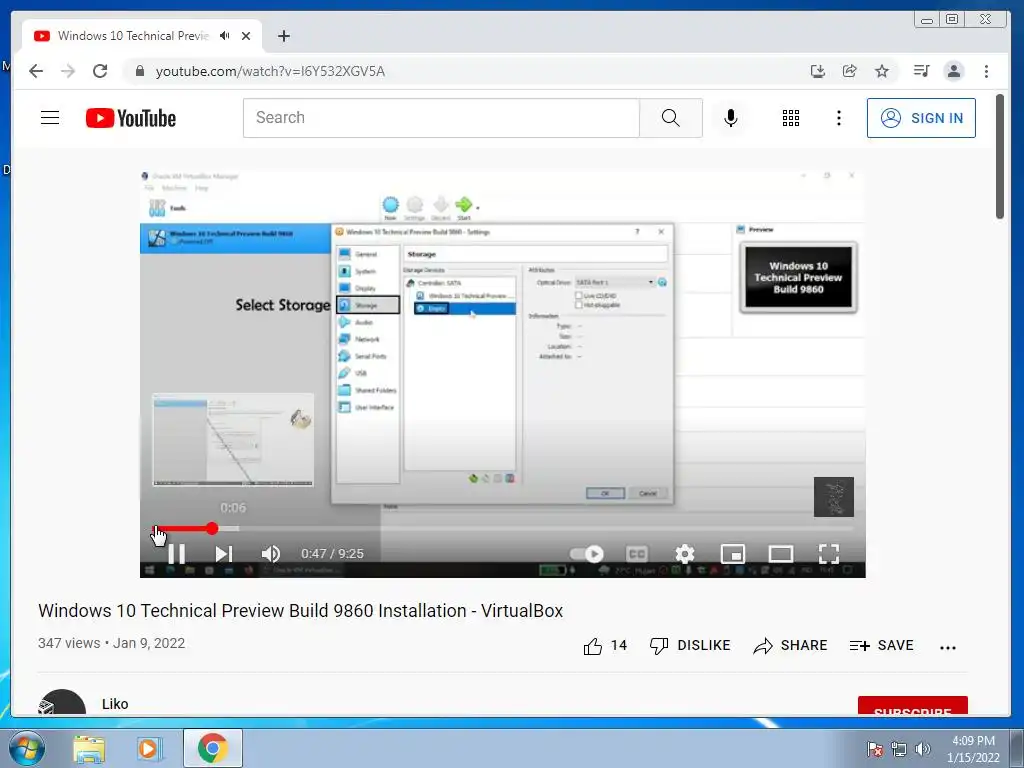Mute the tab via the speaker icon
This screenshot has height=768, width=1024.
click(x=225, y=36)
